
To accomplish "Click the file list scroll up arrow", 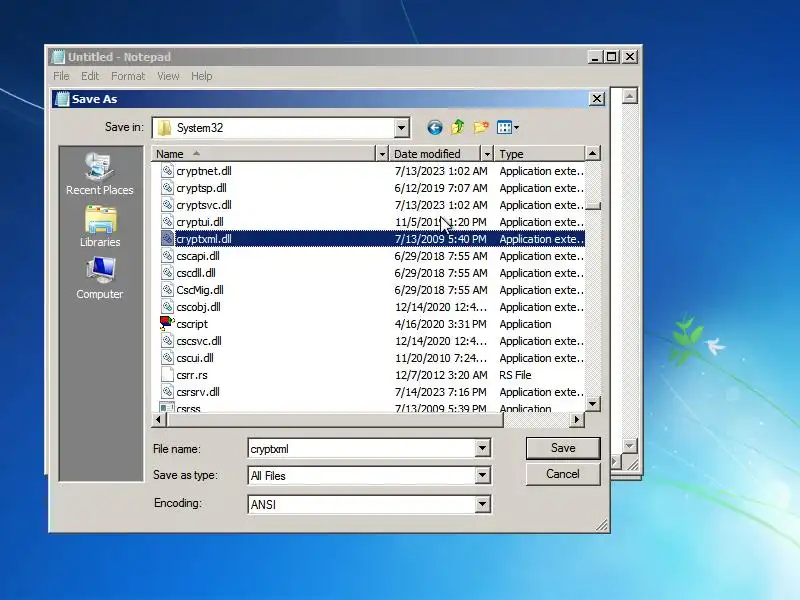I will click(x=592, y=153).
